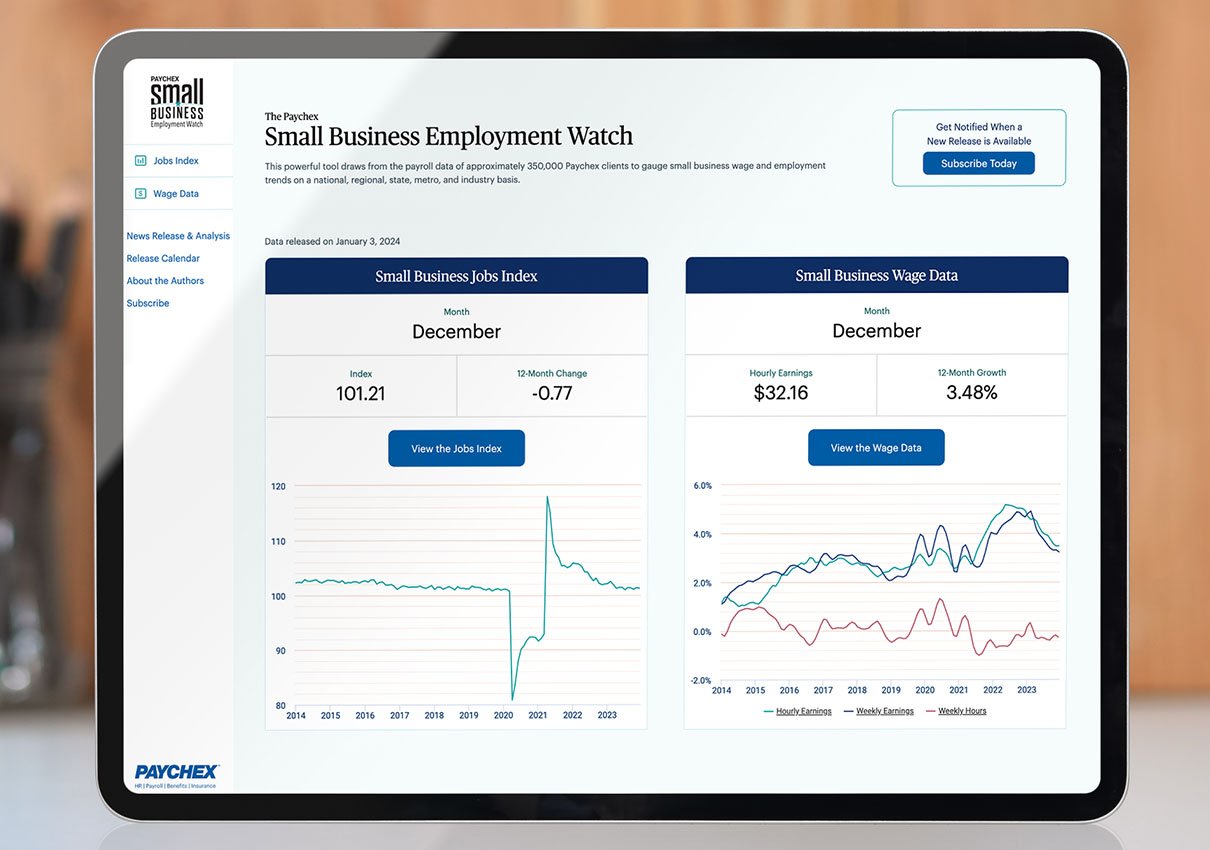Select the December month in the Wage Data panel

877,331
